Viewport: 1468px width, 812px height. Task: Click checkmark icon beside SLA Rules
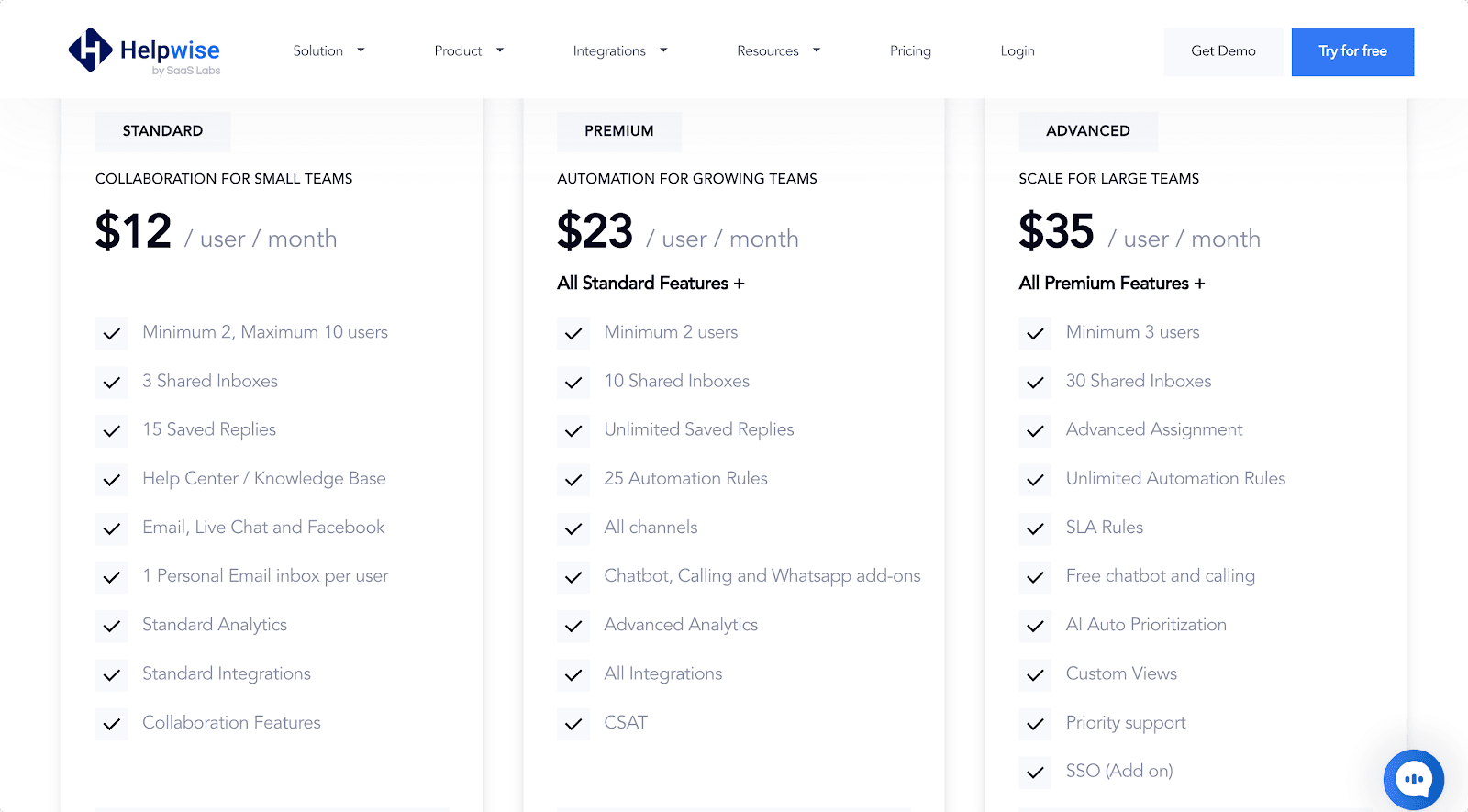(1035, 528)
